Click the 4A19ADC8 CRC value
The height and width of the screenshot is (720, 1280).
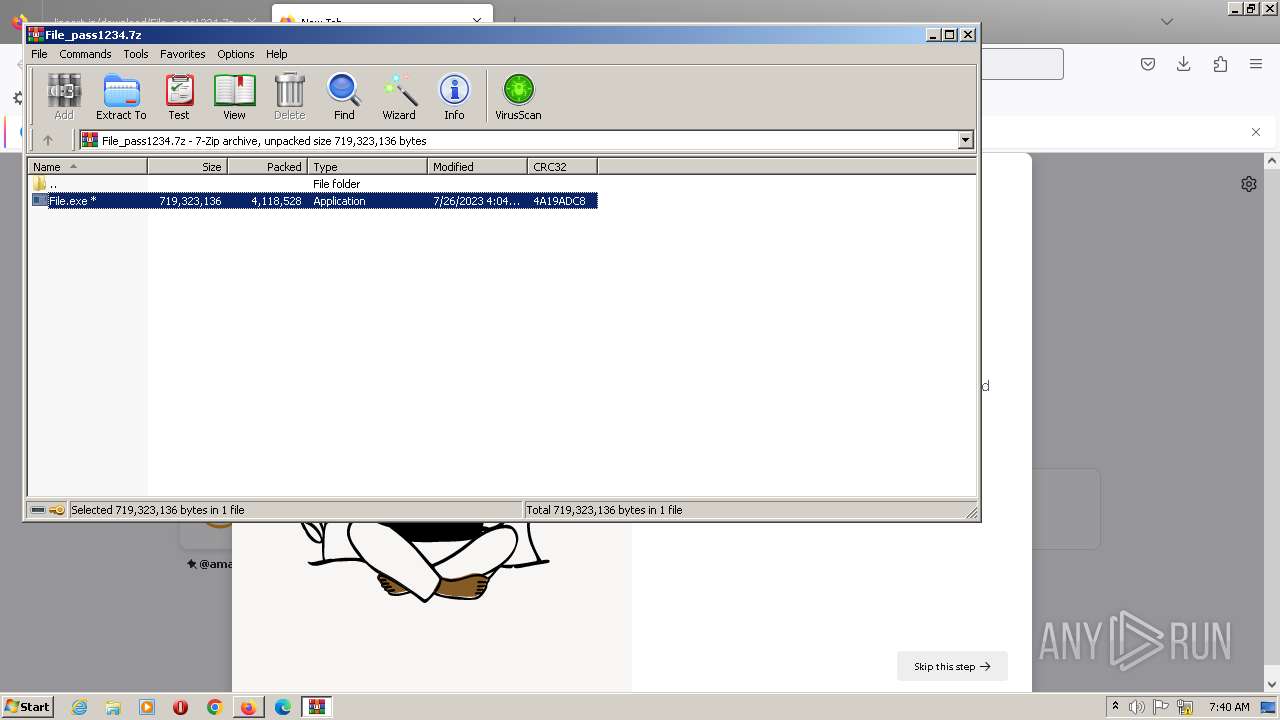(559, 201)
